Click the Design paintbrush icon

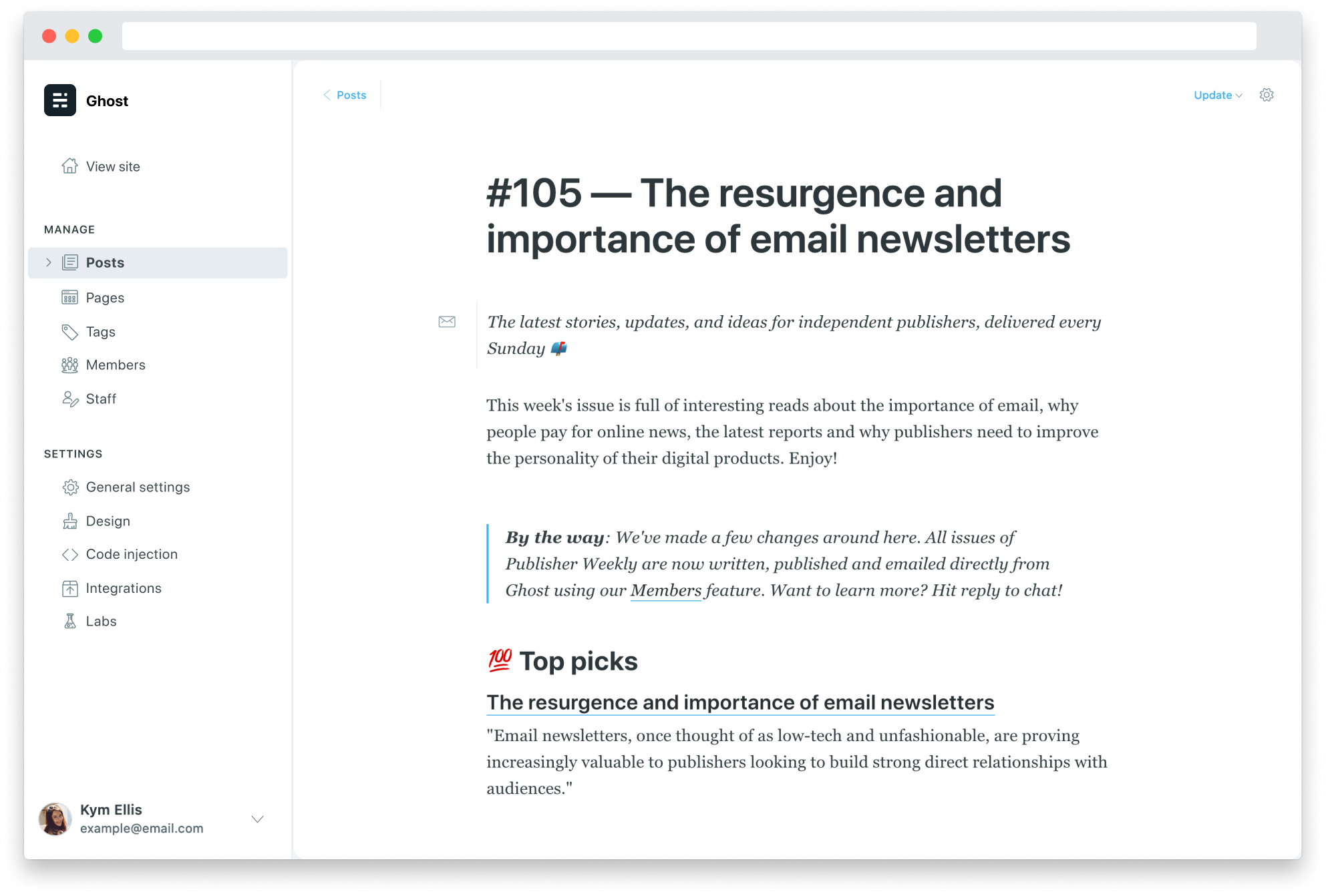69,521
